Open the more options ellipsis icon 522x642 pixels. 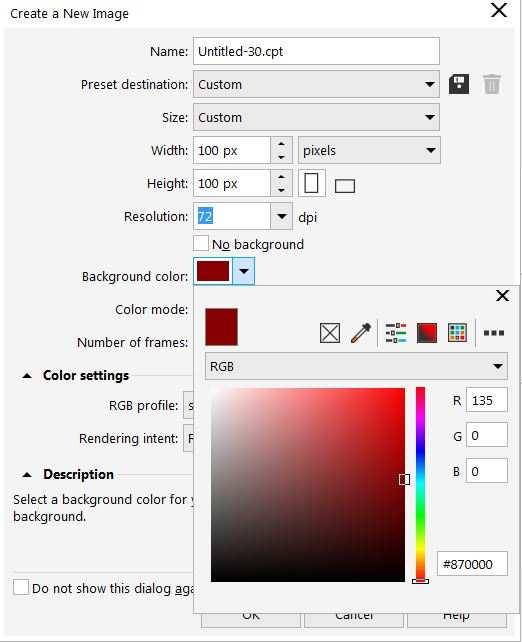494,333
